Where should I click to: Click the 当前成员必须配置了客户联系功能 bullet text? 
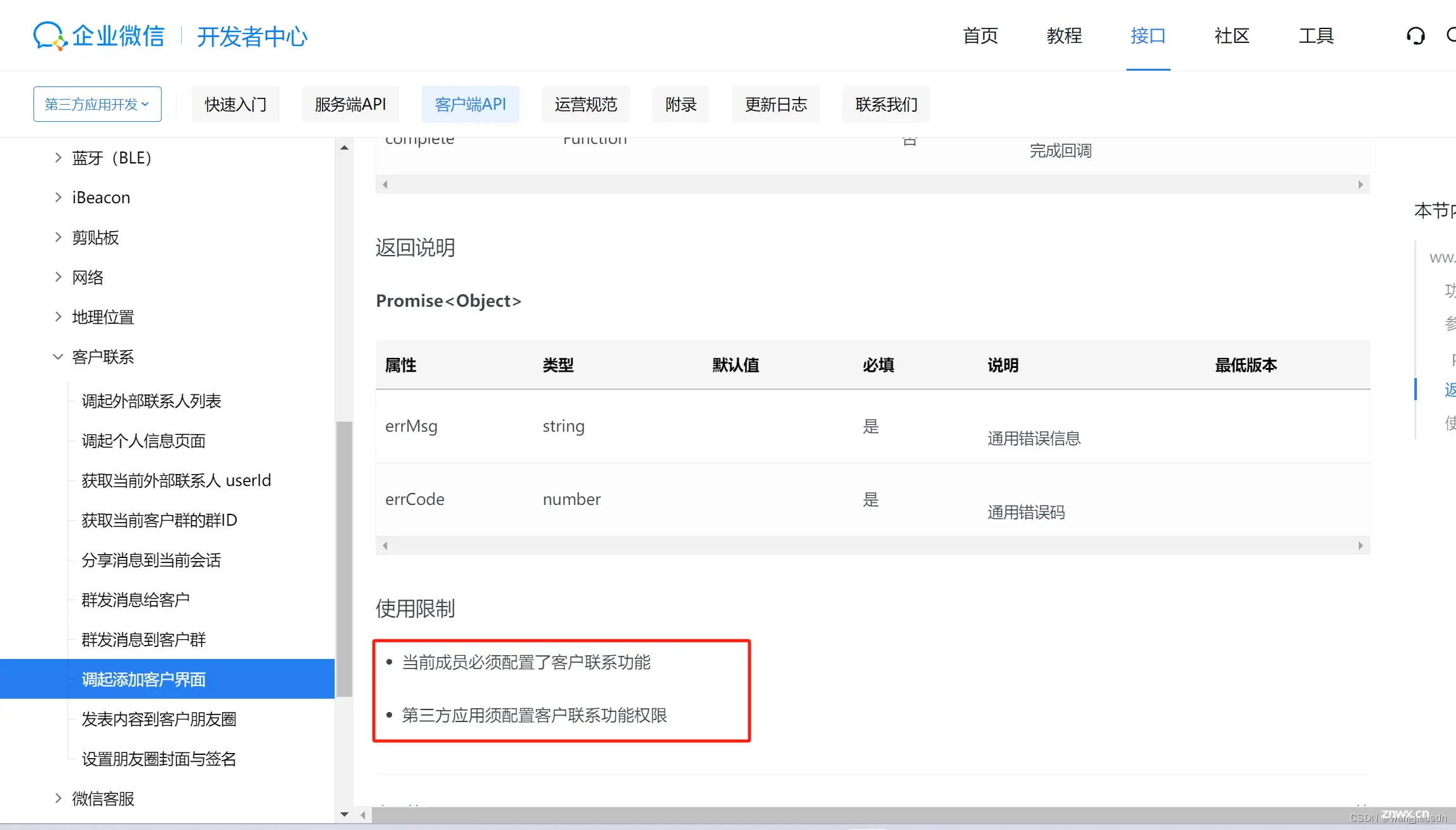point(526,662)
